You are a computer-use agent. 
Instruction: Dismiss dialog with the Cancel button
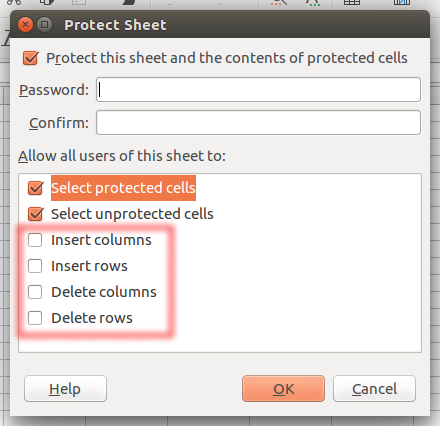(x=374, y=389)
